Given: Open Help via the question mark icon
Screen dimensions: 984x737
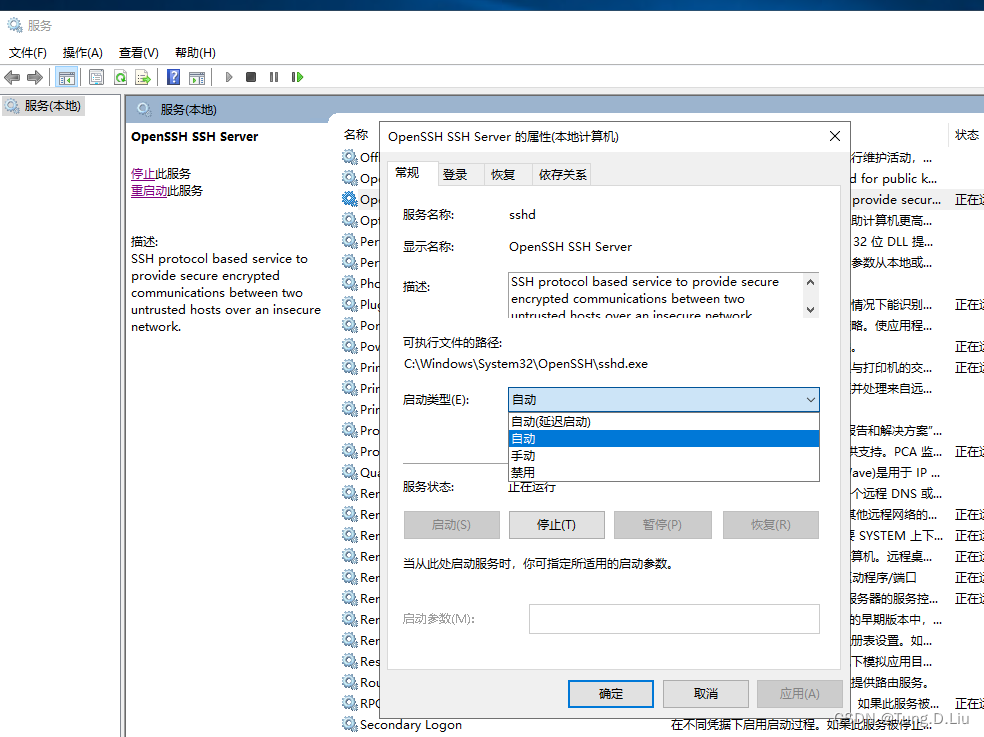Looking at the screenshot, I should pos(174,77).
